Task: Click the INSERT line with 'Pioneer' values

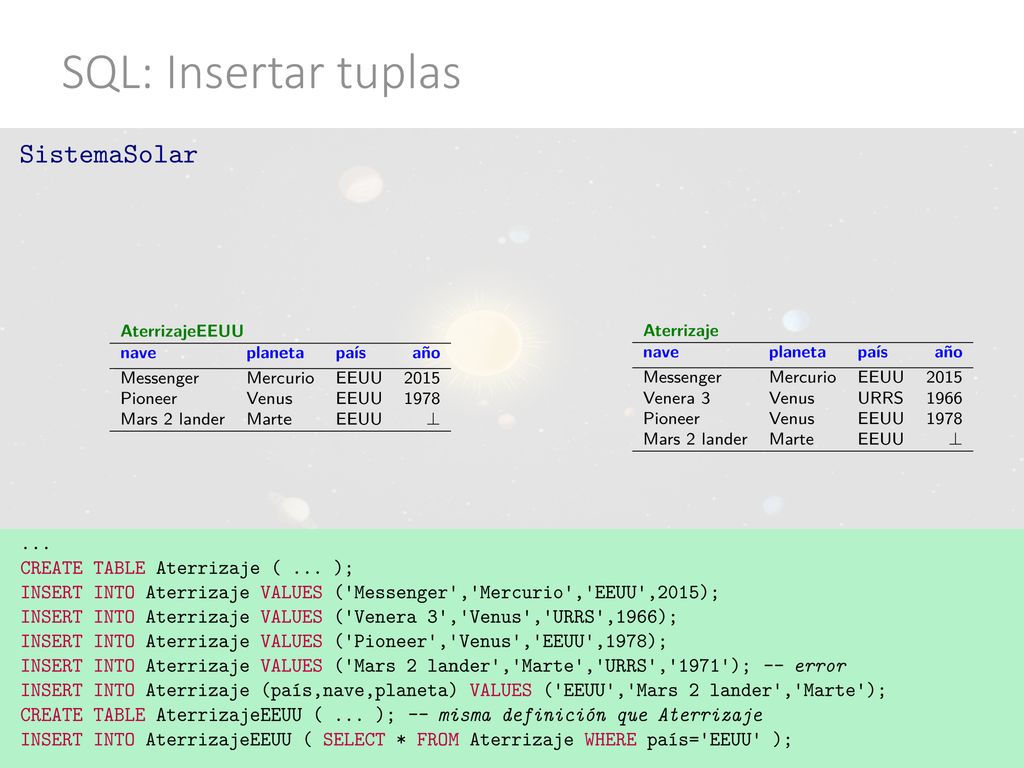Action: [x=344, y=642]
